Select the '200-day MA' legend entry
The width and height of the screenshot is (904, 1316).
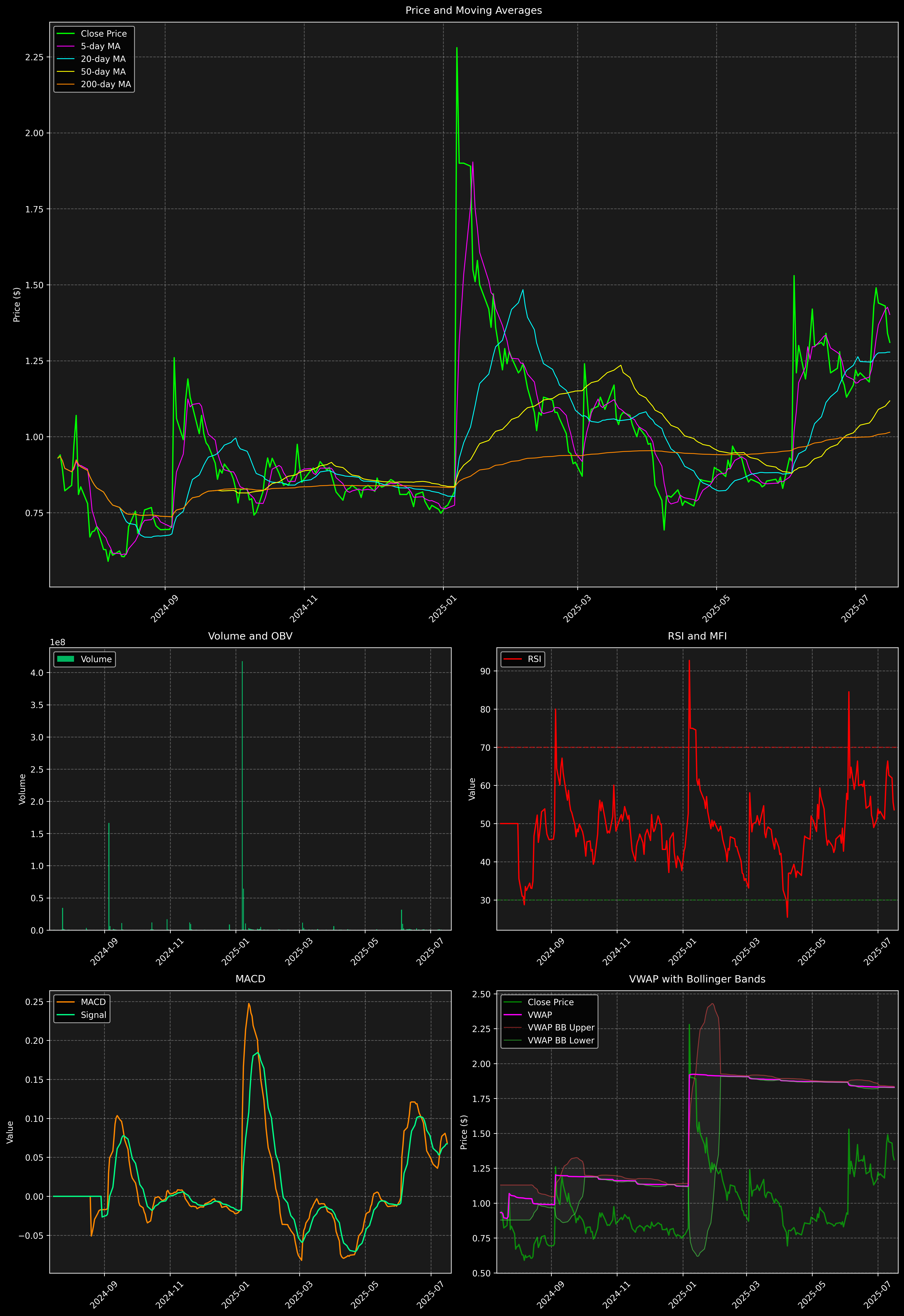tap(106, 84)
